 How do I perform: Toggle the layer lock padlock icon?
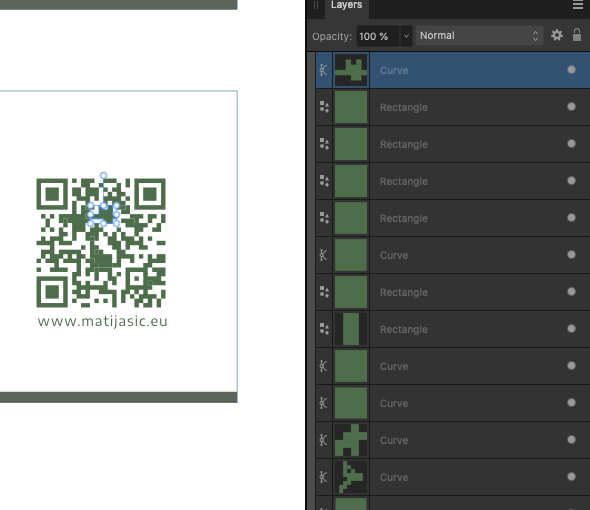coord(577,35)
